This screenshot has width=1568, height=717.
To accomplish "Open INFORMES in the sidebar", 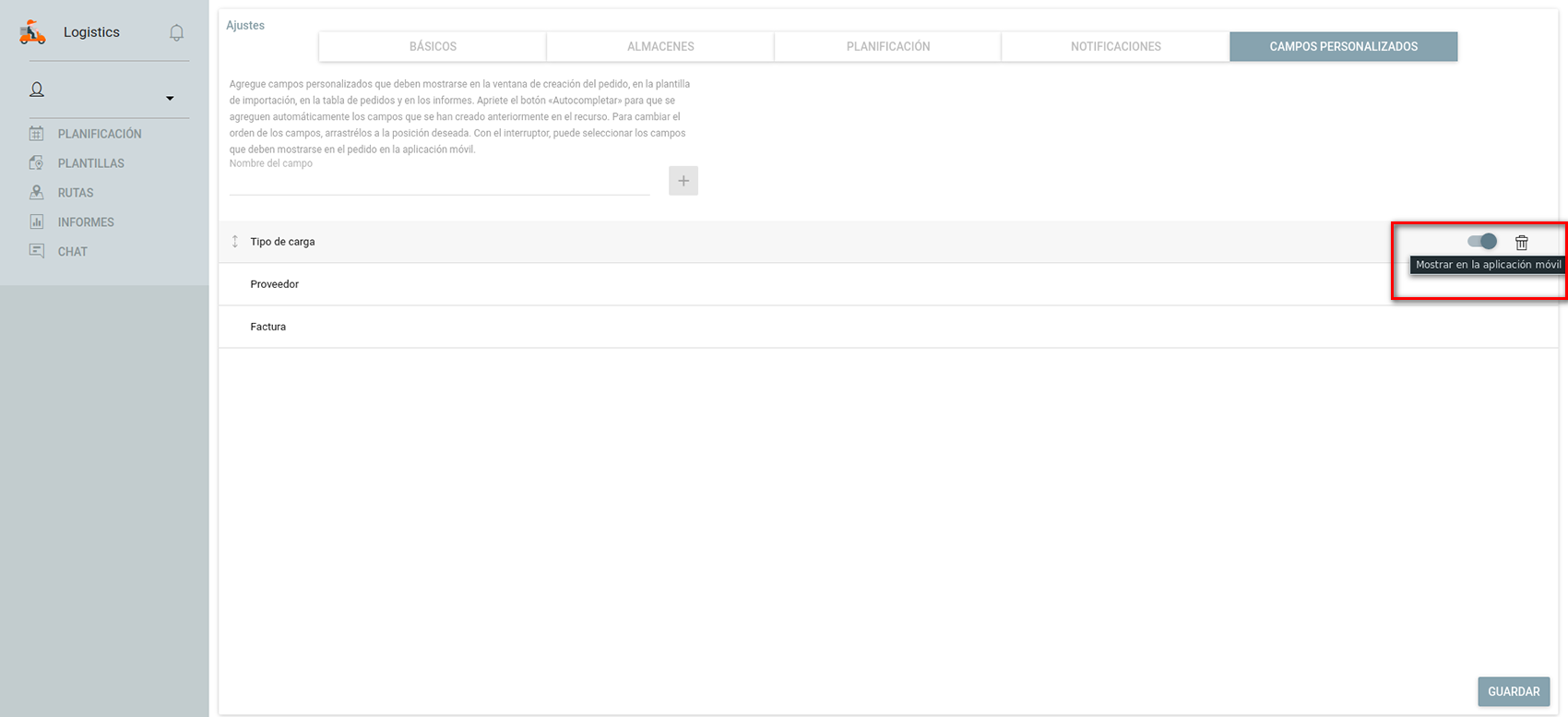I will click(x=86, y=222).
